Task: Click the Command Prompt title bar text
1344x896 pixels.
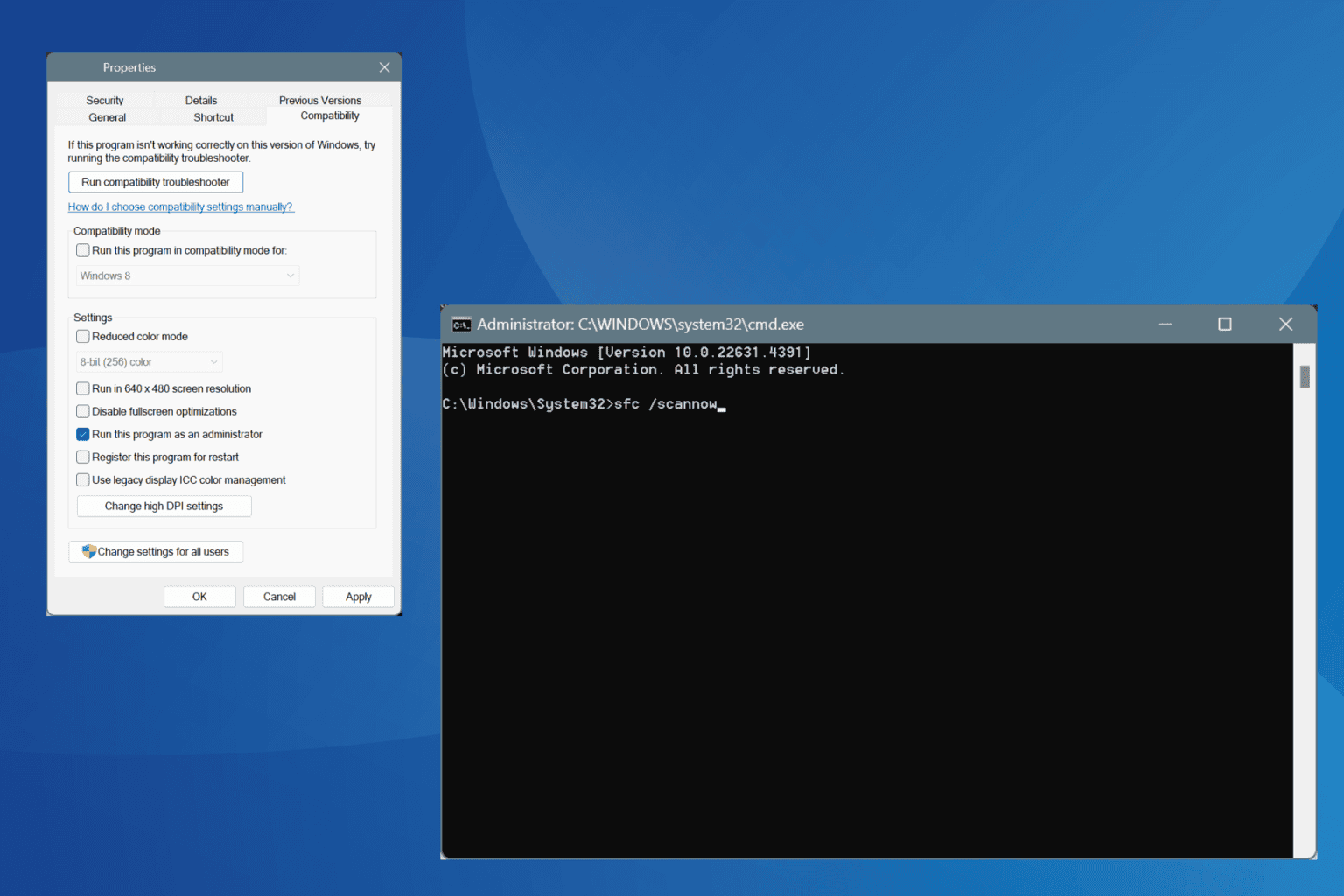Action: (640, 325)
